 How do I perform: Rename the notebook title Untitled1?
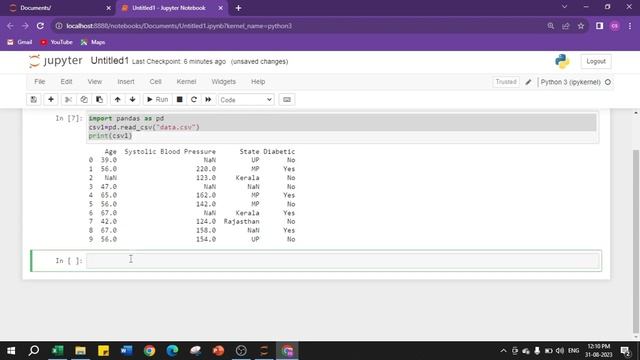point(109,61)
